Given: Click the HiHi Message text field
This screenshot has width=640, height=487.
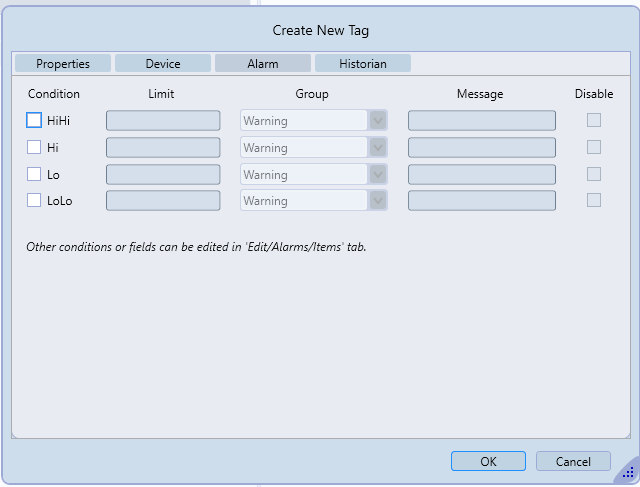Looking at the screenshot, I should click(x=481, y=121).
